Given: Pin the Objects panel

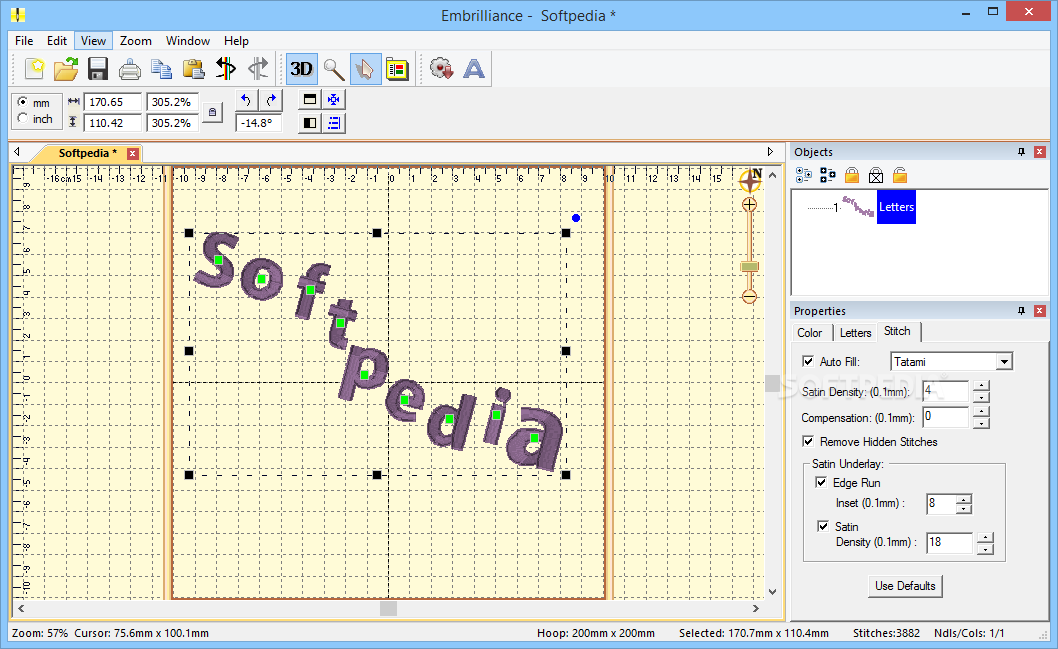Looking at the screenshot, I should click(x=1022, y=152).
